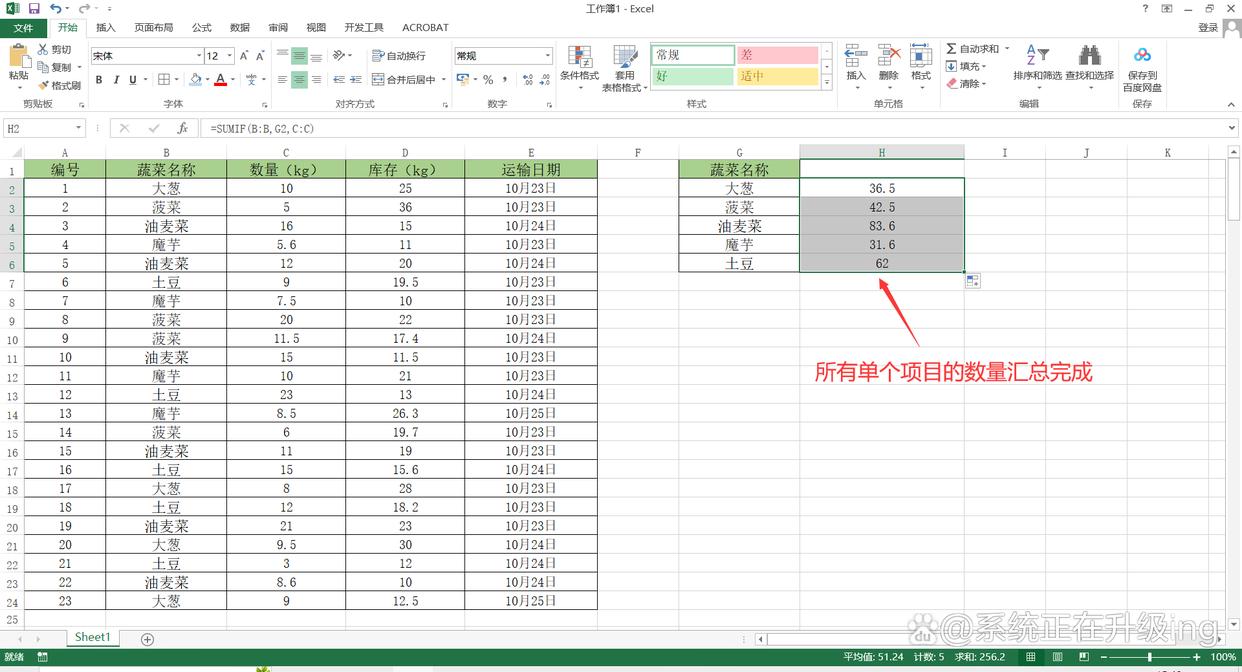Image resolution: width=1242 pixels, height=672 pixels.
Task: Expand the cell styles gallery
Action: click(827, 82)
